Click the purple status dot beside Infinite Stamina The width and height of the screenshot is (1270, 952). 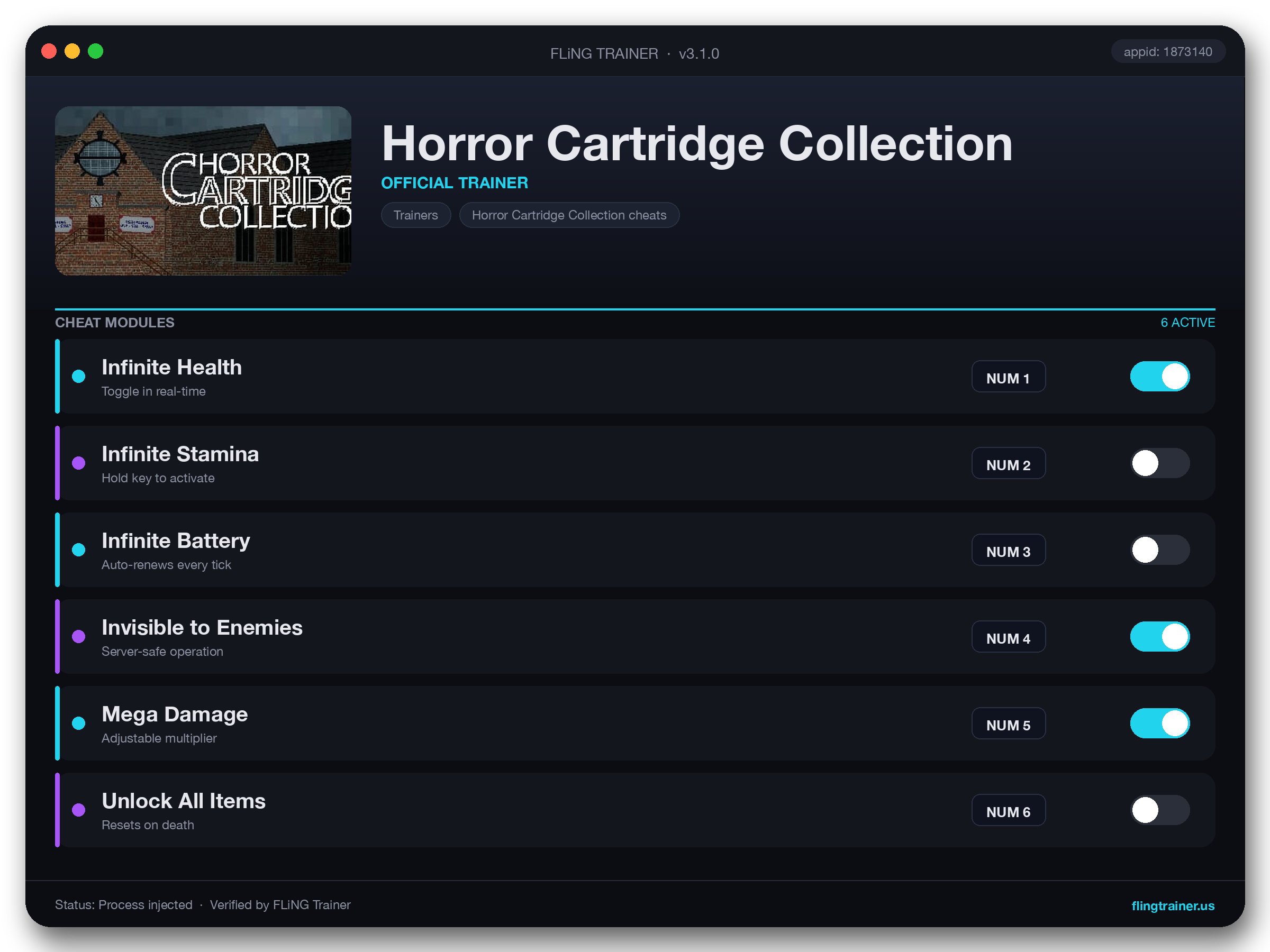pos(79,463)
